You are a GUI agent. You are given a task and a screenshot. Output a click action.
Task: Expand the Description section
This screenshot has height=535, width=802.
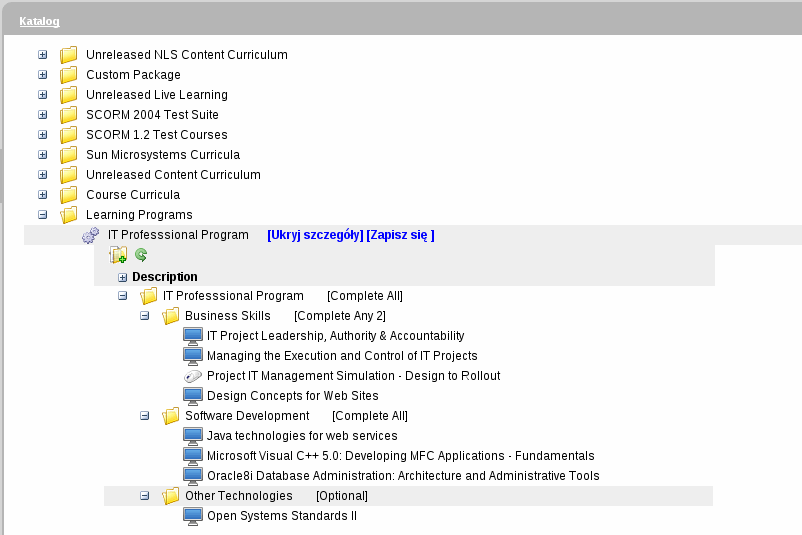(122, 277)
